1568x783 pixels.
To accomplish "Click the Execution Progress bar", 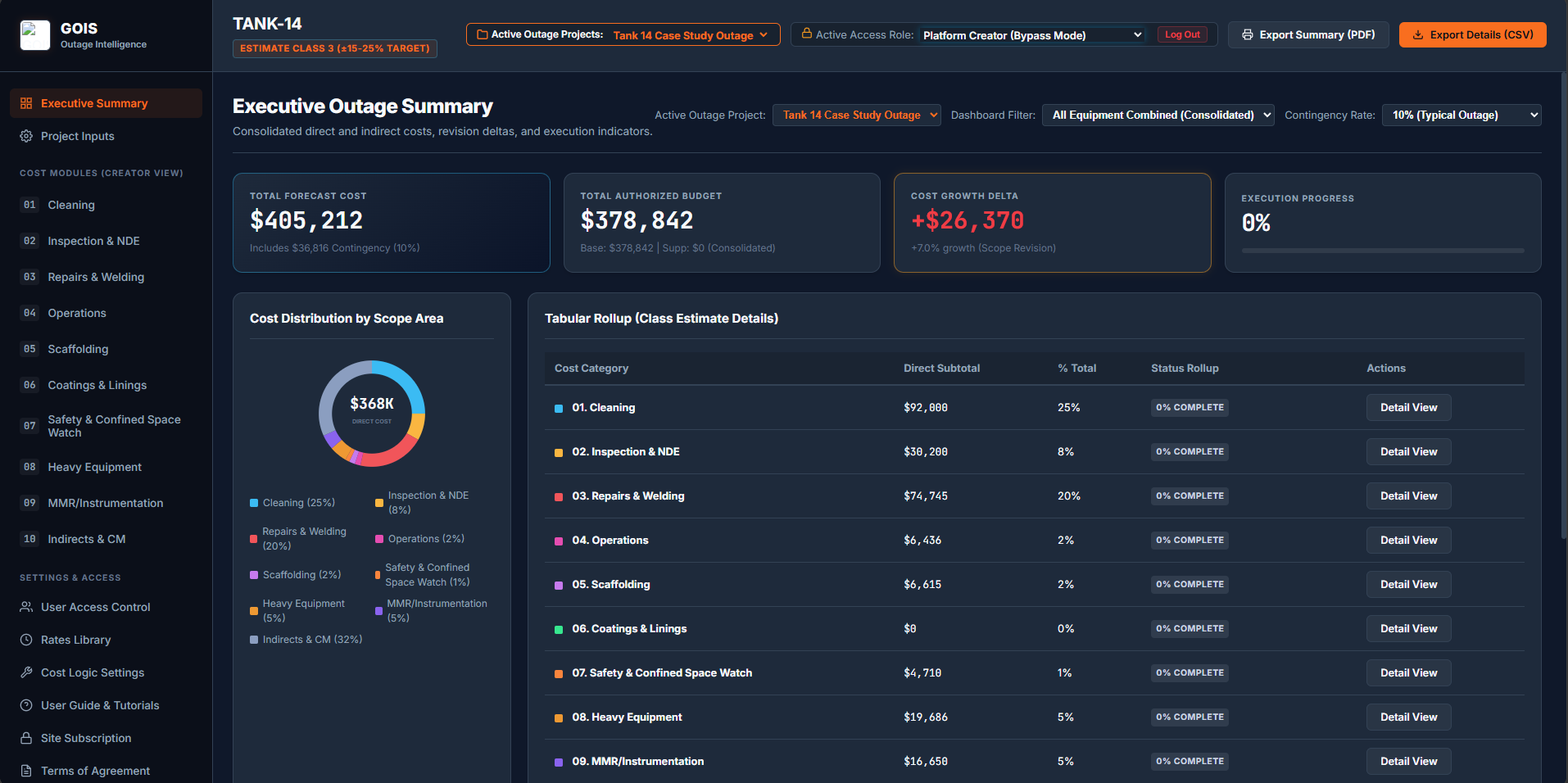I will pyautogui.click(x=1383, y=251).
